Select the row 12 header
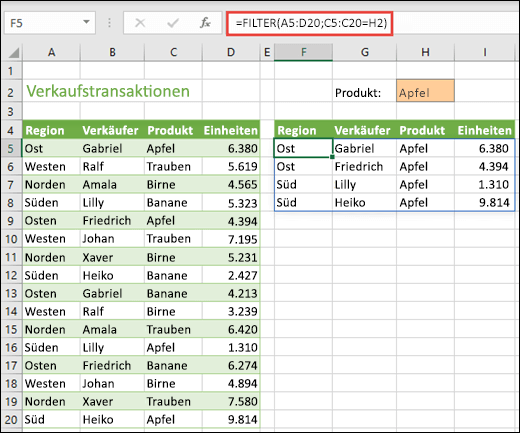The height and width of the screenshot is (433, 520). (x=11, y=275)
